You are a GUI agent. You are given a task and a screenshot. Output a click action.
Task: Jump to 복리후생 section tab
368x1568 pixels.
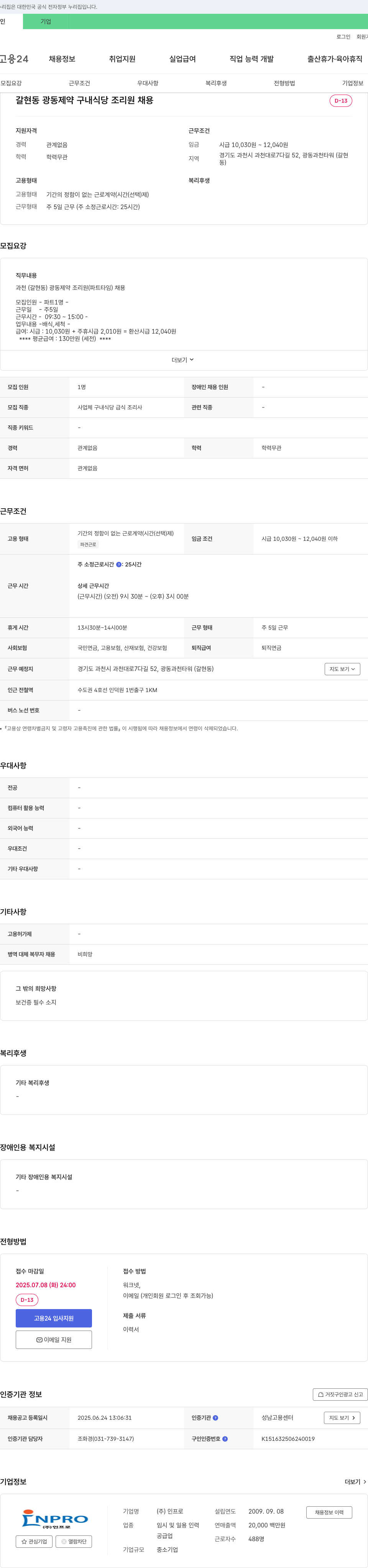(216, 83)
